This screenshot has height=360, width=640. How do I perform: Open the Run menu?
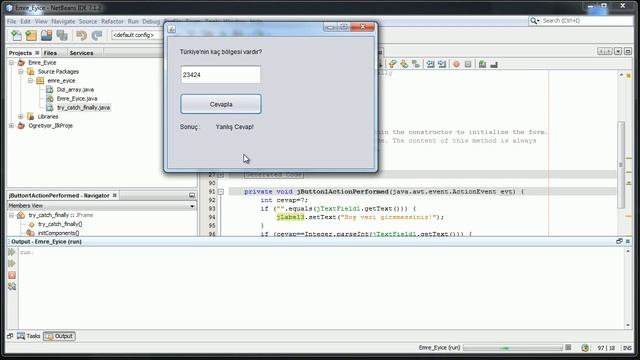(133, 21)
